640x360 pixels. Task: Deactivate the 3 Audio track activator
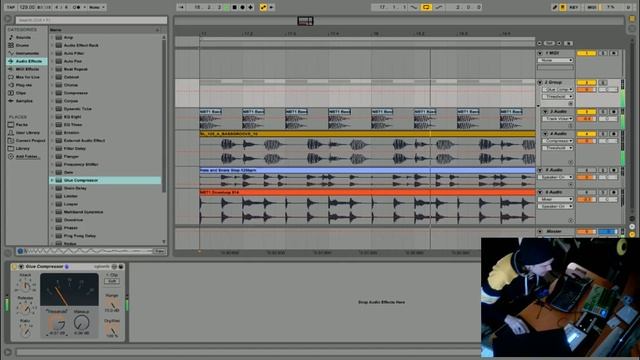586,111
